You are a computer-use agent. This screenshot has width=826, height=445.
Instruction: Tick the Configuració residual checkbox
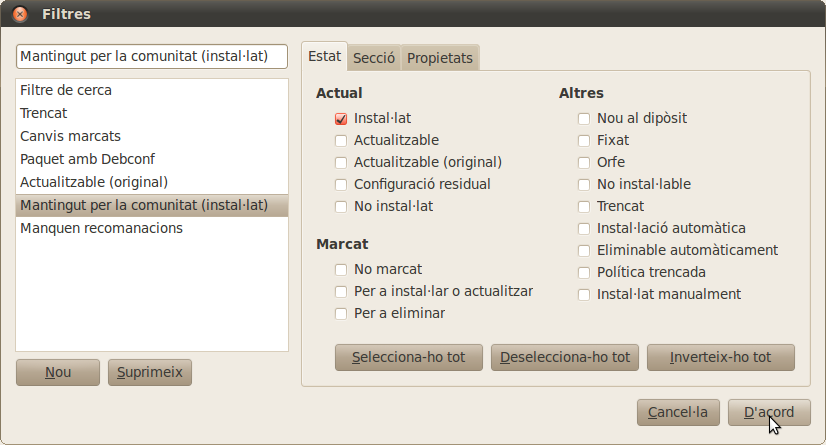click(342, 185)
